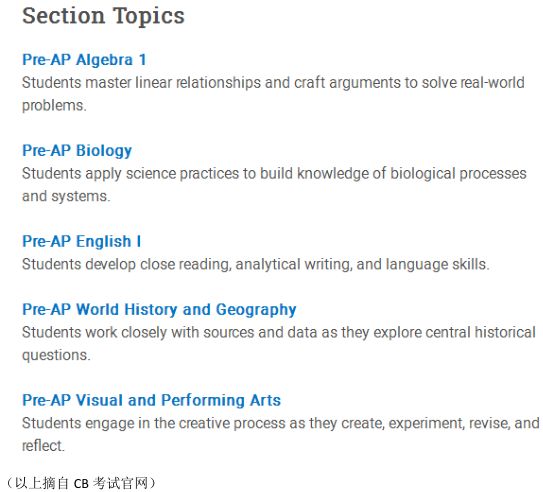Click the 'Students develop close reading' sentence
Viewport: 543px width, 492px height.
click(256, 265)
